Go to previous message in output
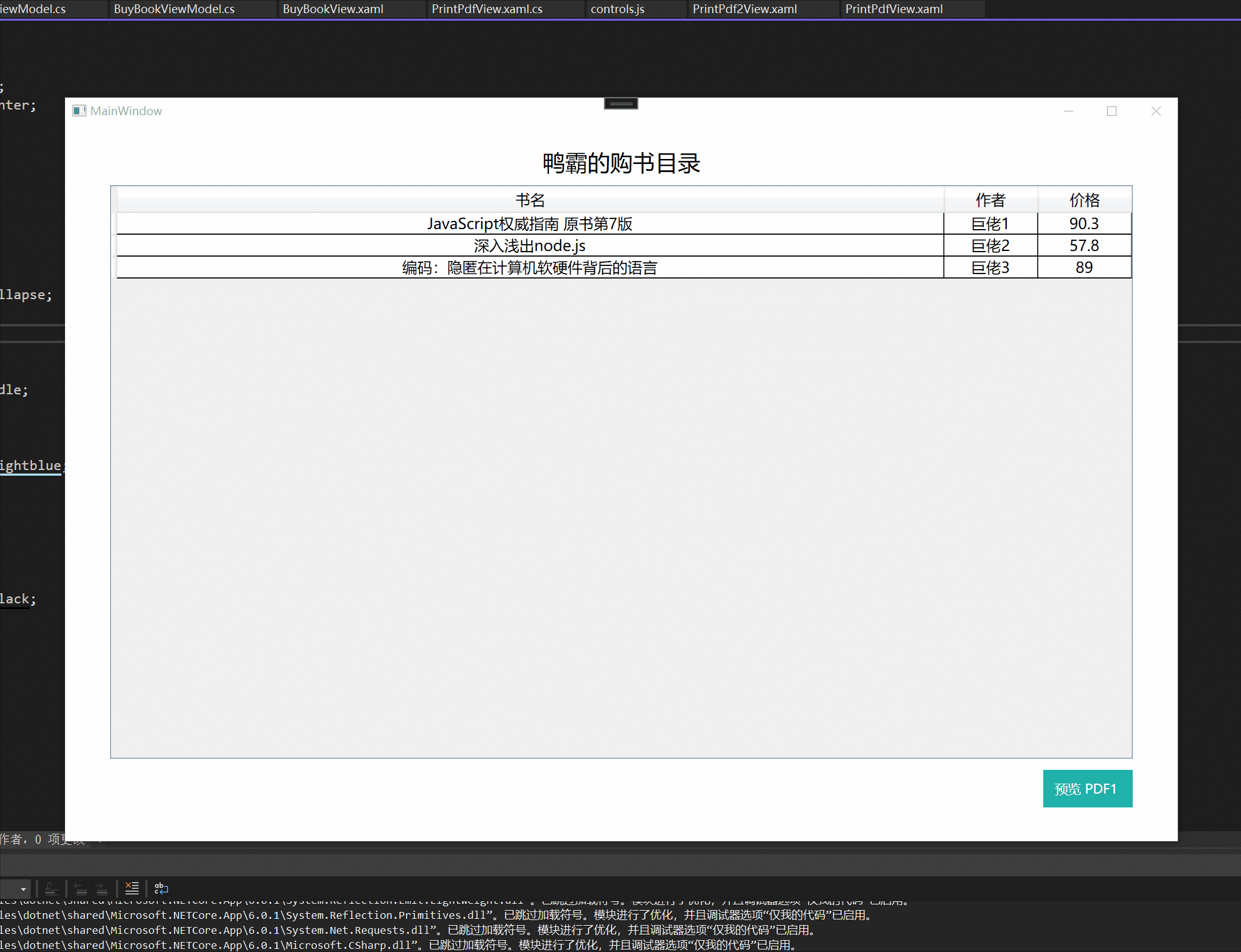The height and width of the screenshot is (952, 1241). coord(81,889)
